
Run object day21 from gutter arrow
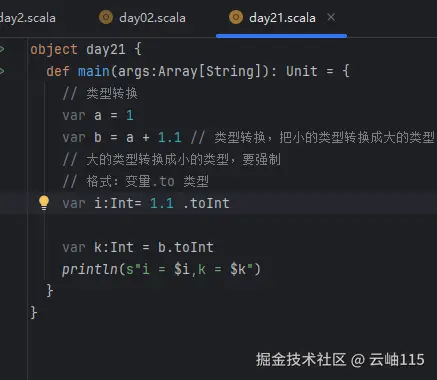point(2,49)
